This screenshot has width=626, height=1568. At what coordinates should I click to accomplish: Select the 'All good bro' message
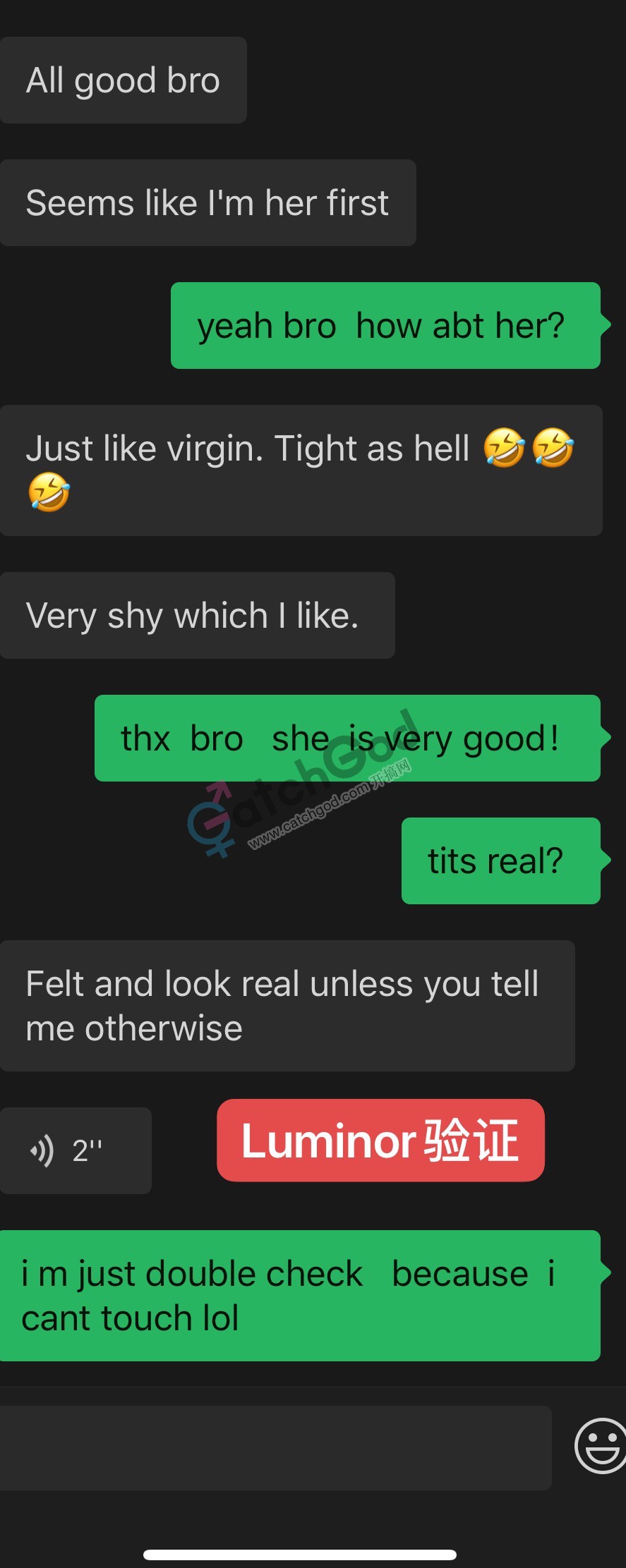[124, 80]
